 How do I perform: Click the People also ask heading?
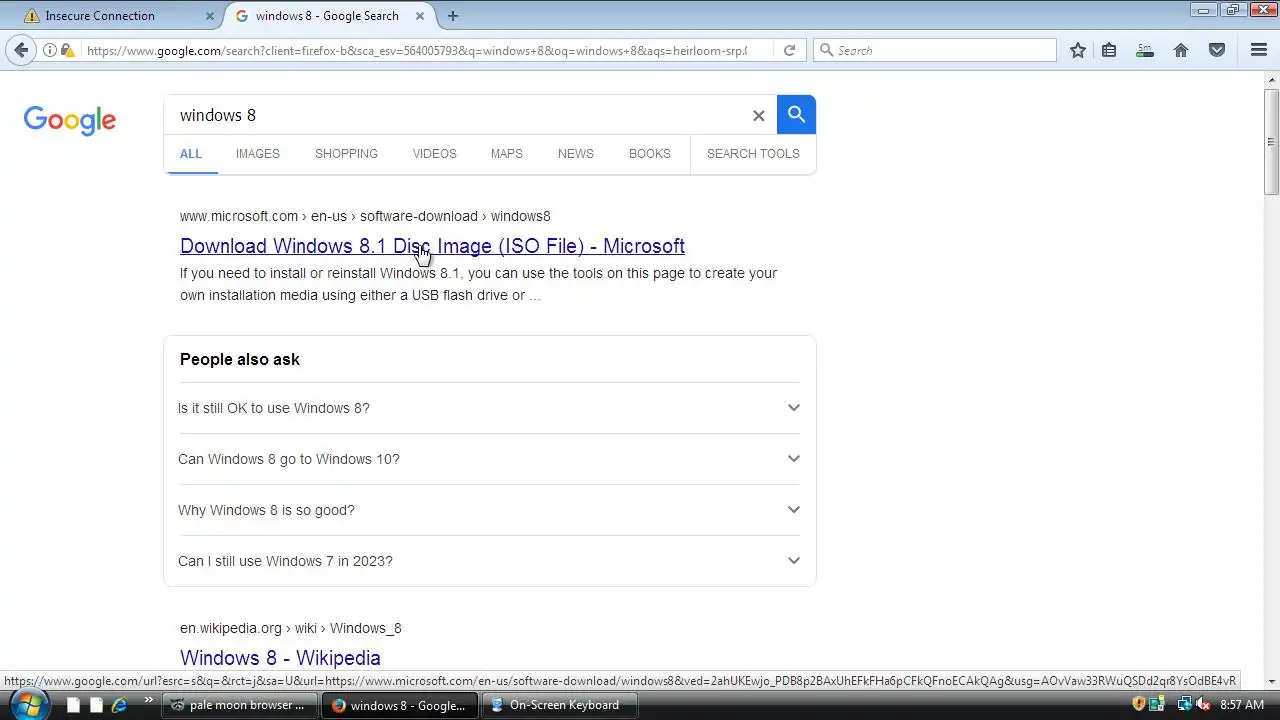coord(240,359)
